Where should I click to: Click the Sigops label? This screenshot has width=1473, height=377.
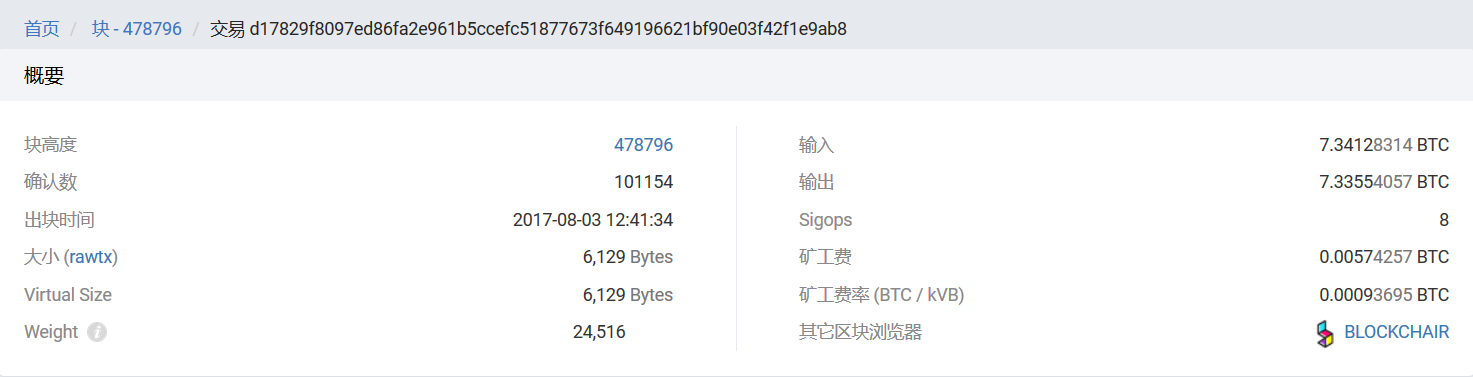click(825, 220)
